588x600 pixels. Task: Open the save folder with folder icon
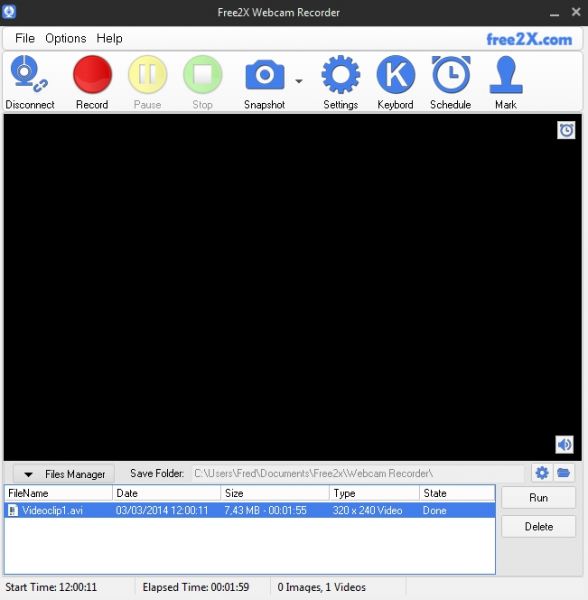[x=564, y=473]
